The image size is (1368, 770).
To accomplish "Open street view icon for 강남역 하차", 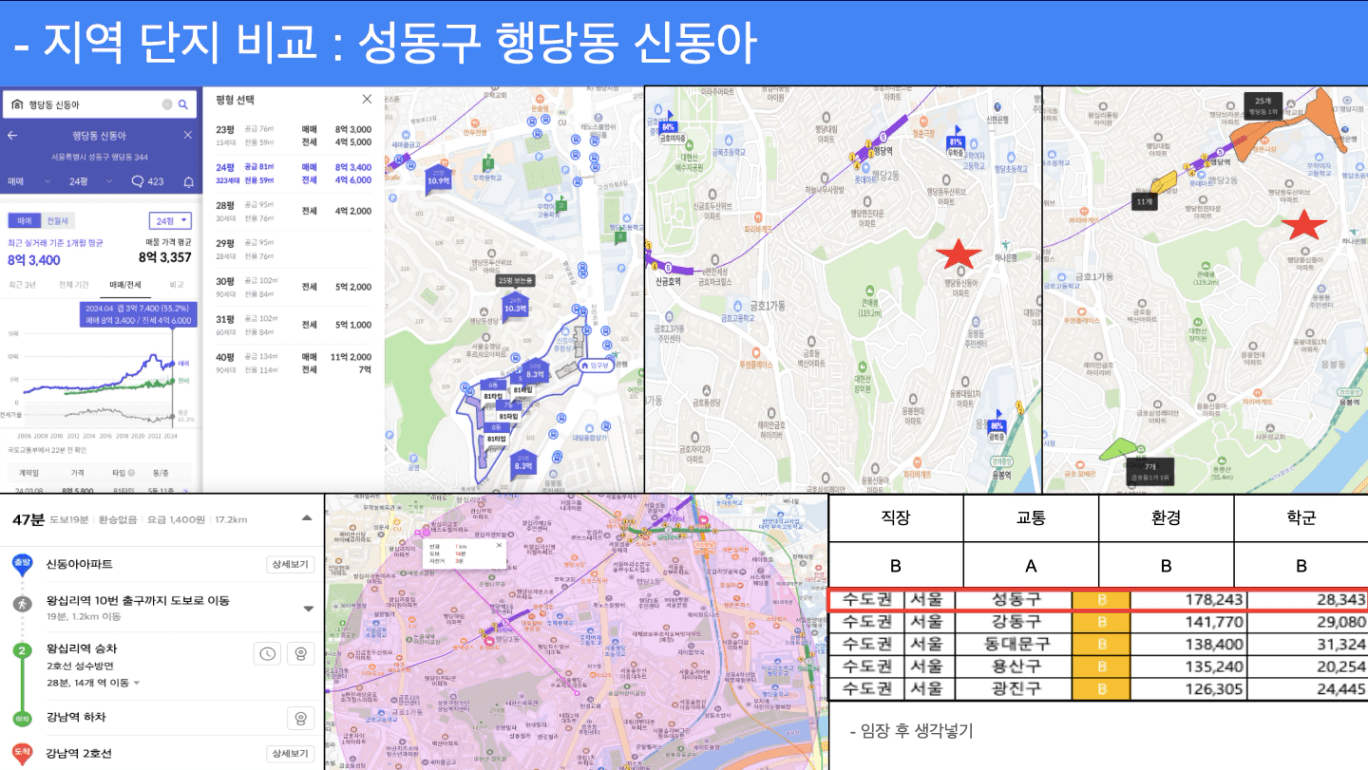I will tap(299, 717).
